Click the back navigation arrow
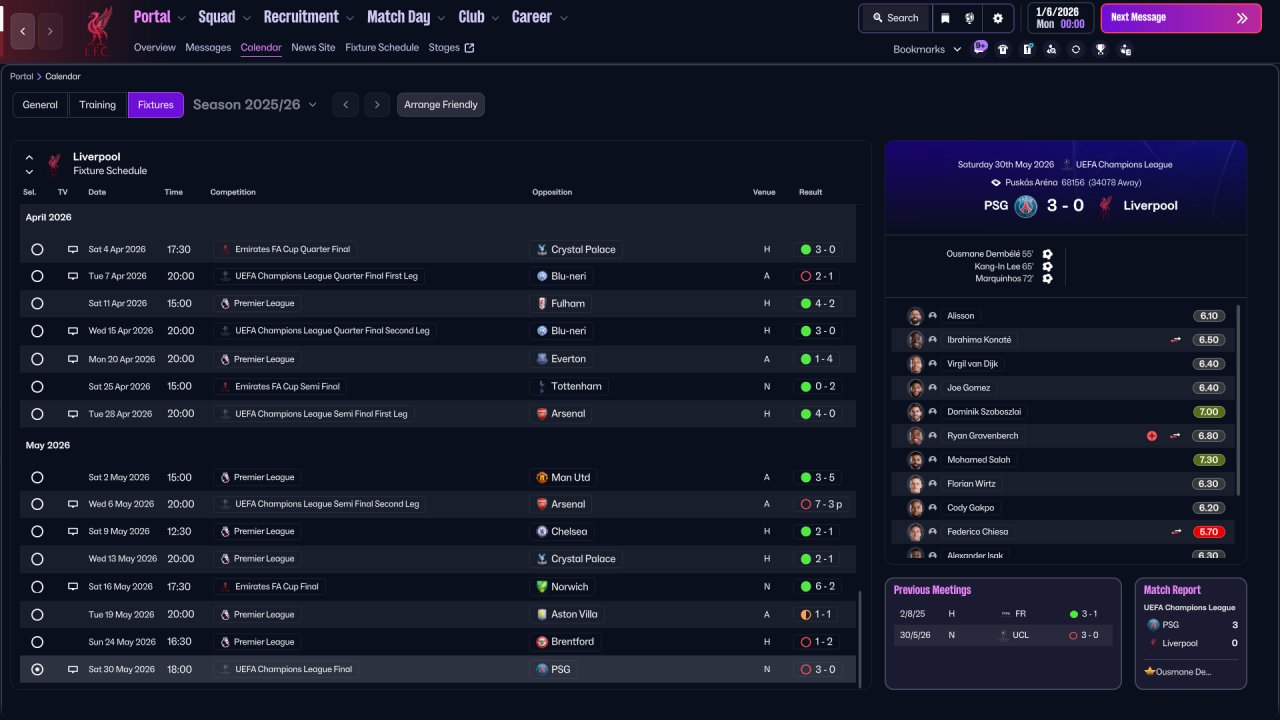 pos(23,31)
